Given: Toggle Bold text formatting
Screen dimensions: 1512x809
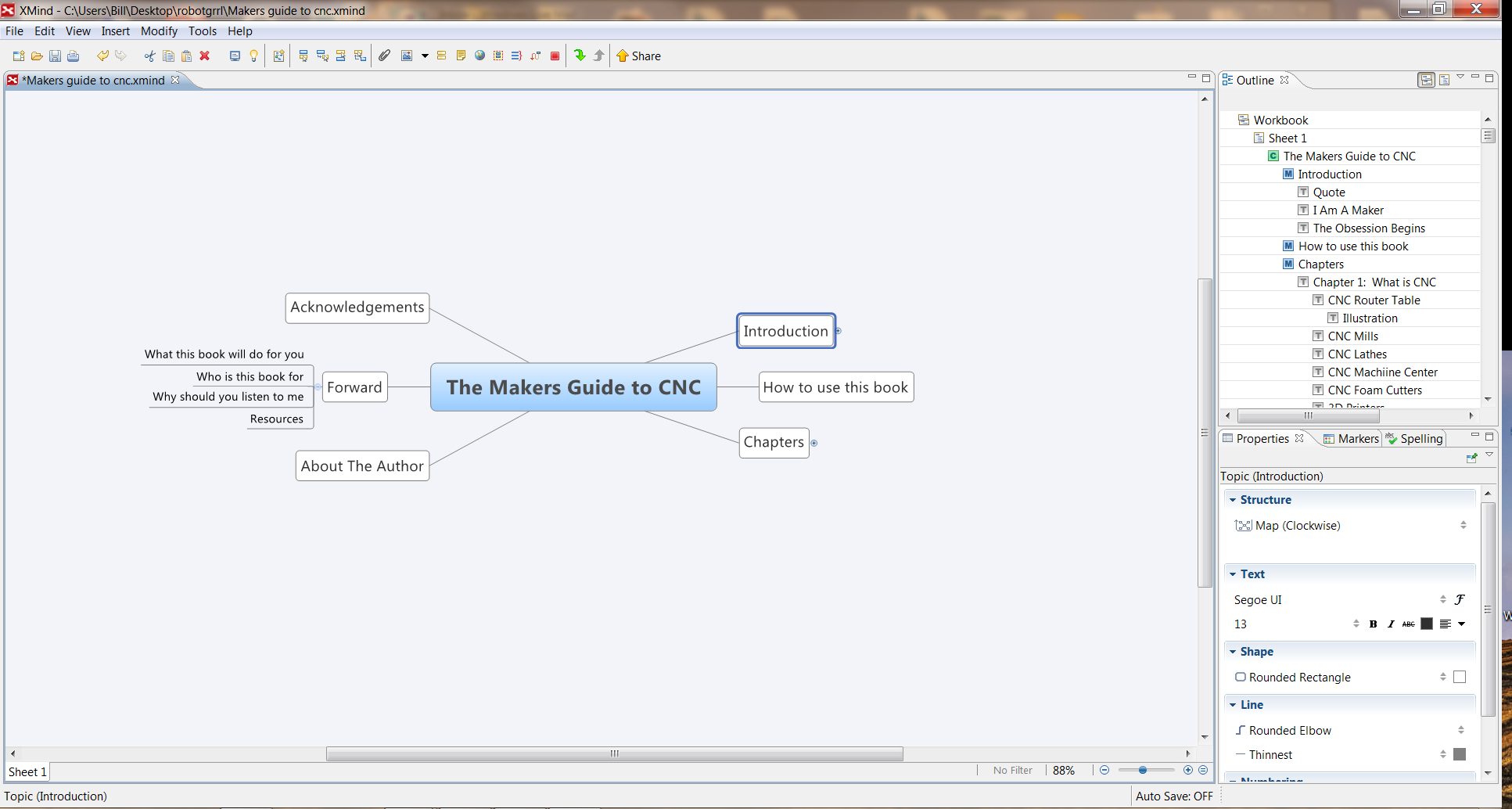Looking at the screenshot, I should coord(1373,624).
